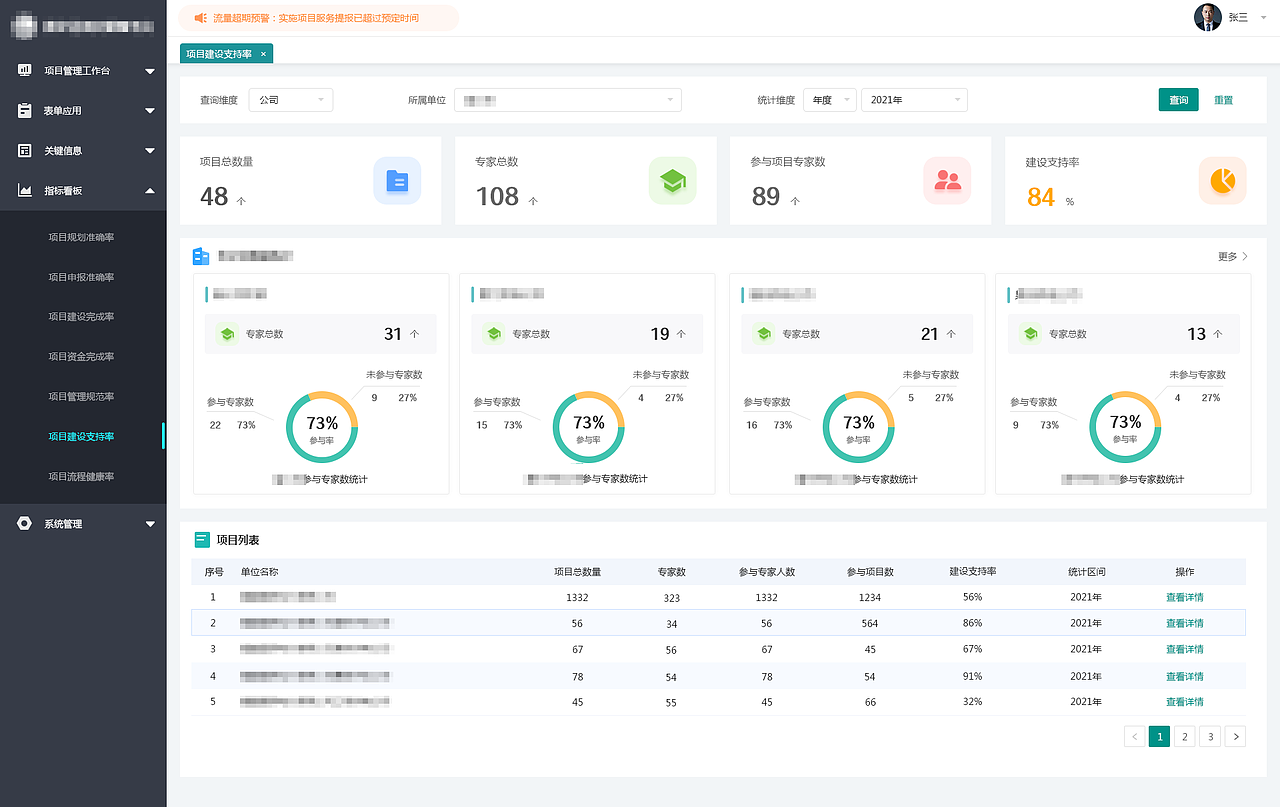Viewport: 1280px width, 807px height.
Task: Click the 更多 link
Action: click(1233, 257)
